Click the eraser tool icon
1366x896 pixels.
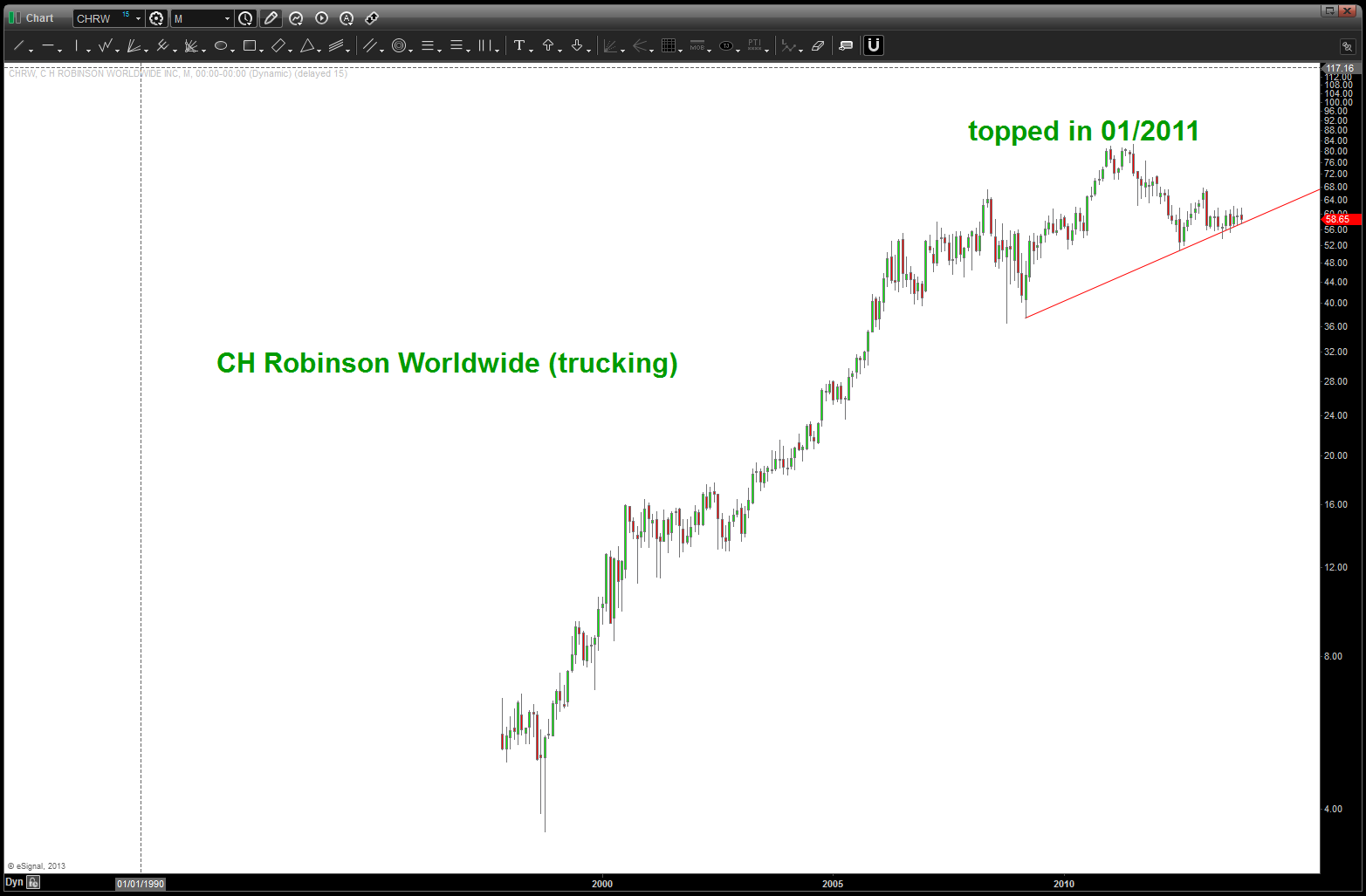[x=818, y=45]
